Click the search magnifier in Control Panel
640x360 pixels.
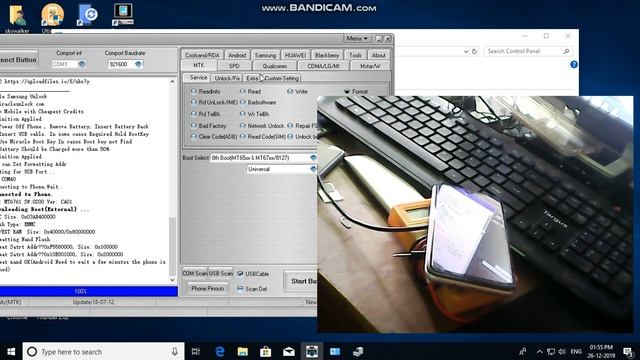point(567,51)
